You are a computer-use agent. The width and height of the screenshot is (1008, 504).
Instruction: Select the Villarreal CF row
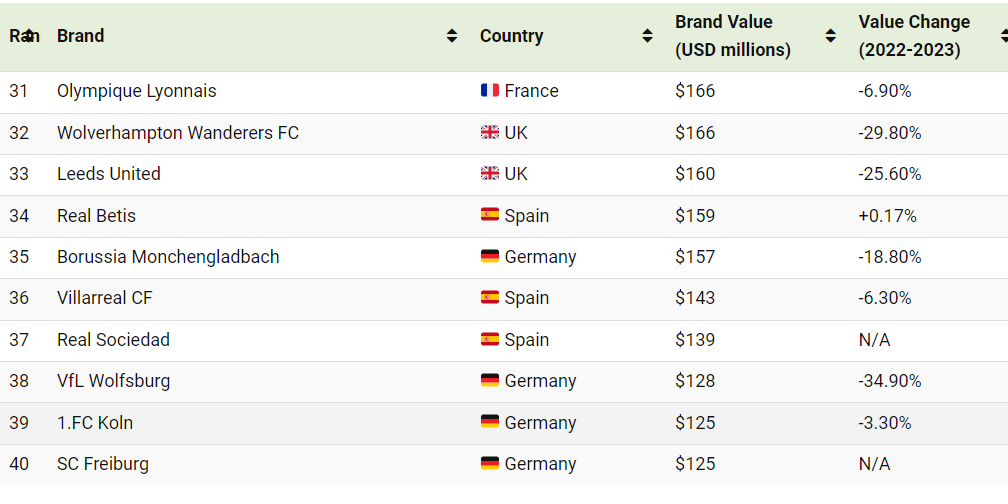point(504,298)
